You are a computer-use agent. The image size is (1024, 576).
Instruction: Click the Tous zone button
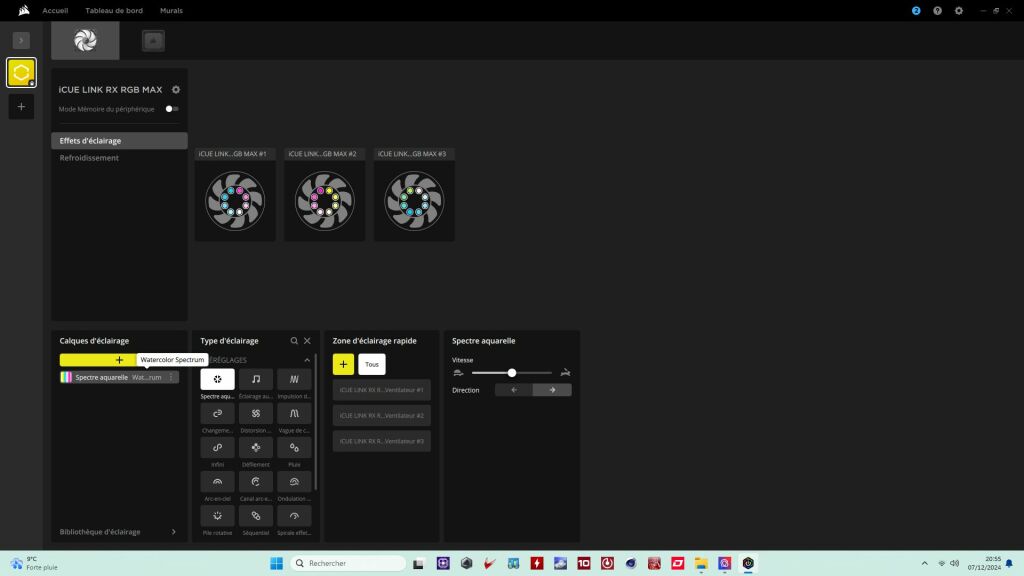pos(372,364)
